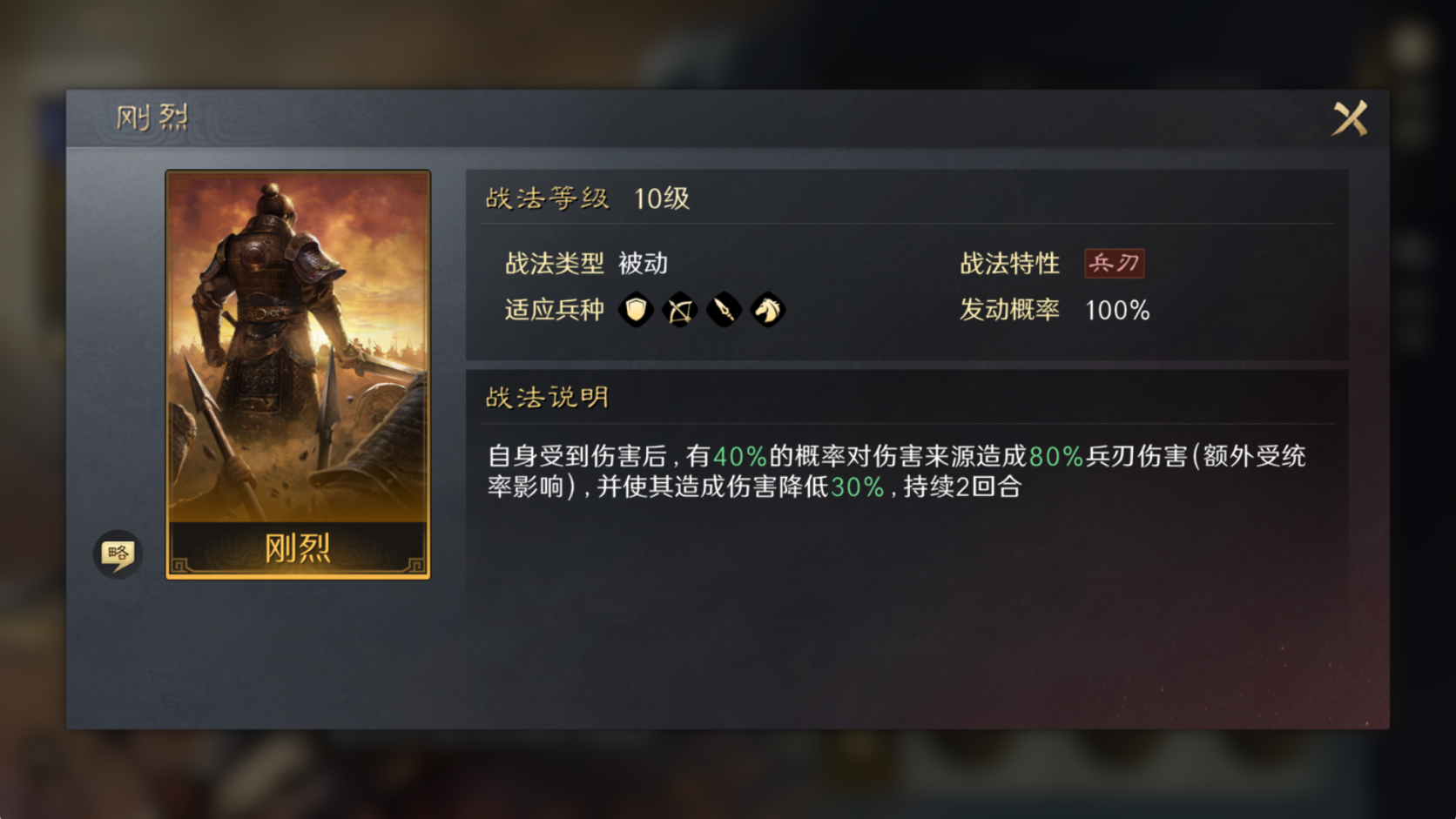Image resolution: width=1456 pixels, height=819 pixels.
Task: Toggle the 略 brief description icon
Action: [x=118, y=554]
